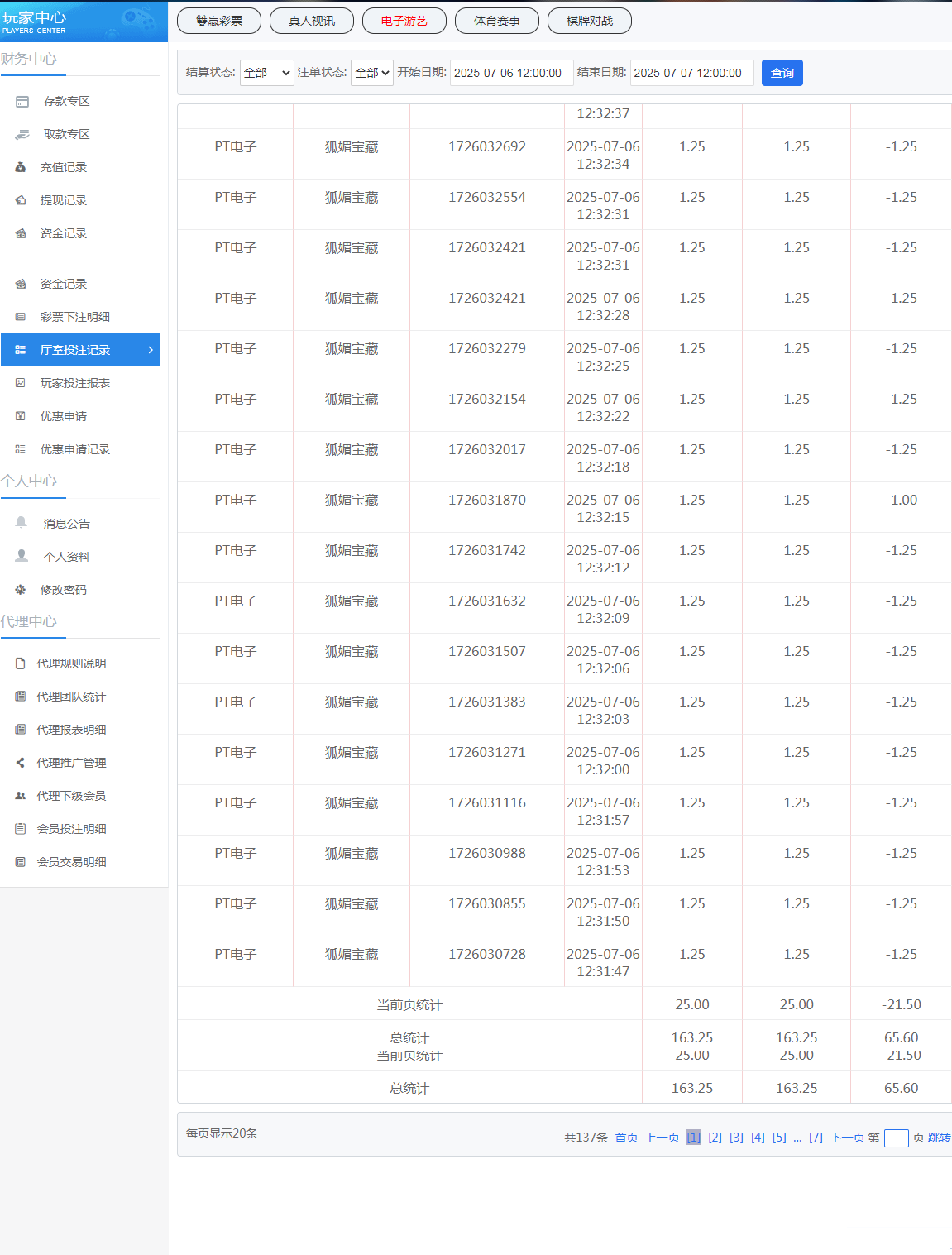Viewport: 952px width, 1255px height.
Task: Click the 取款专区 withdrawal icon
Action: pyautogui.click(x=22, y=135)
